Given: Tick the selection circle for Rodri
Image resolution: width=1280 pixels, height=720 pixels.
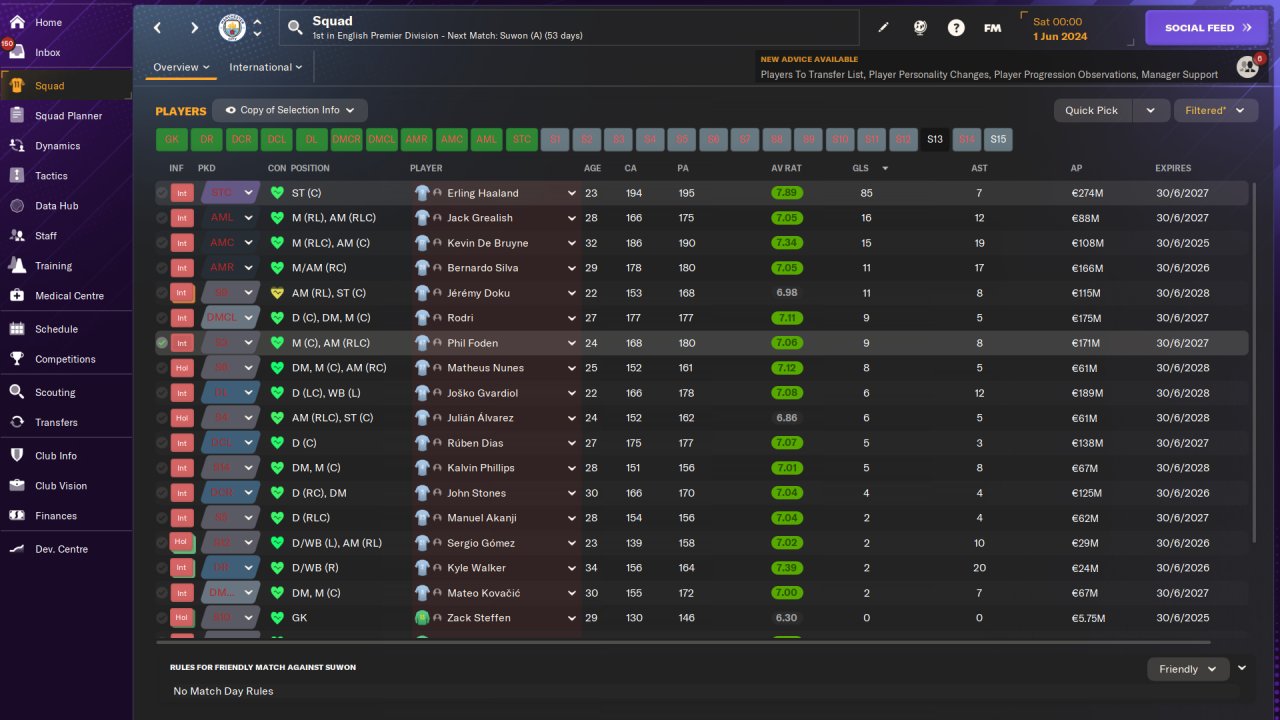Looking at the screenshot, I should coord(162,318).
